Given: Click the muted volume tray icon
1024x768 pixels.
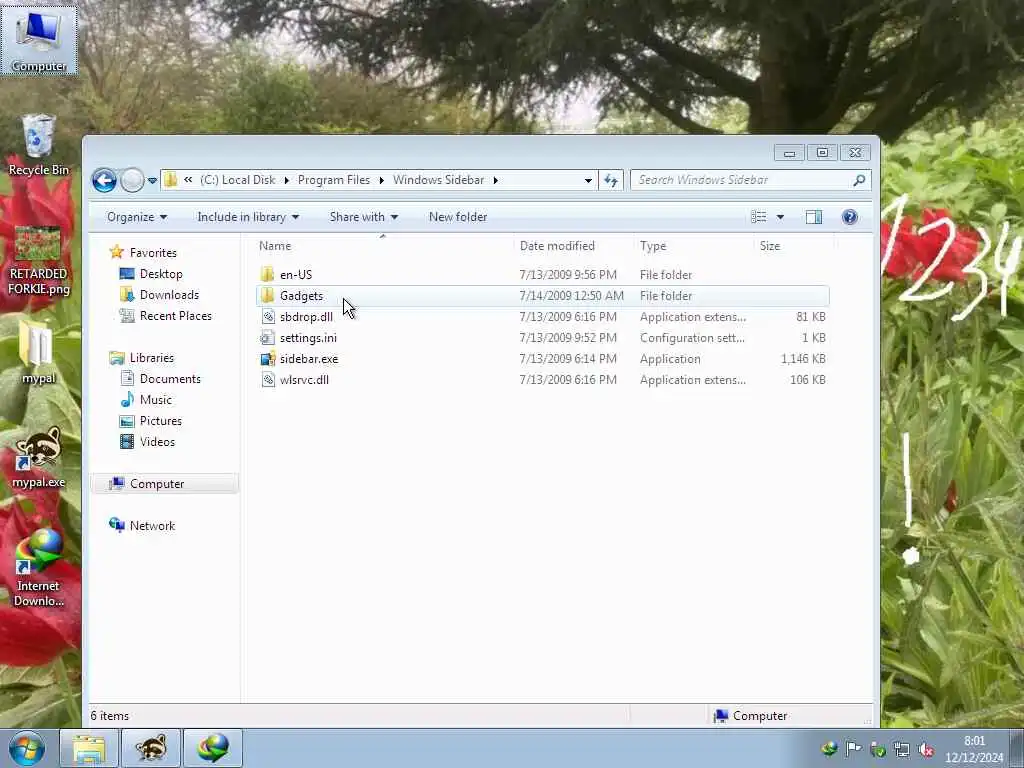Looking at the screenshot, I should point(926,749).
